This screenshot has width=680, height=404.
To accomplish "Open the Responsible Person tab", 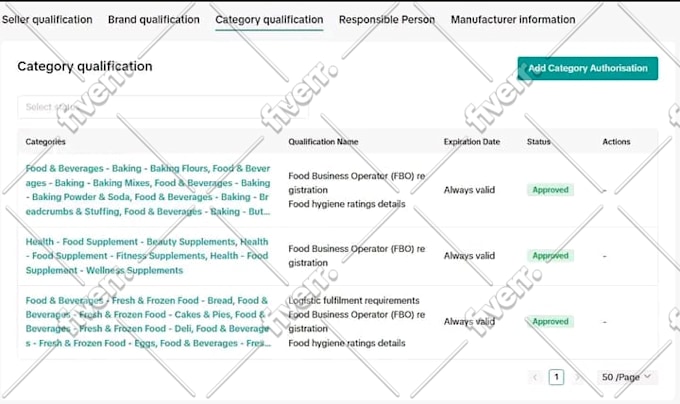I will coord(386,20).
